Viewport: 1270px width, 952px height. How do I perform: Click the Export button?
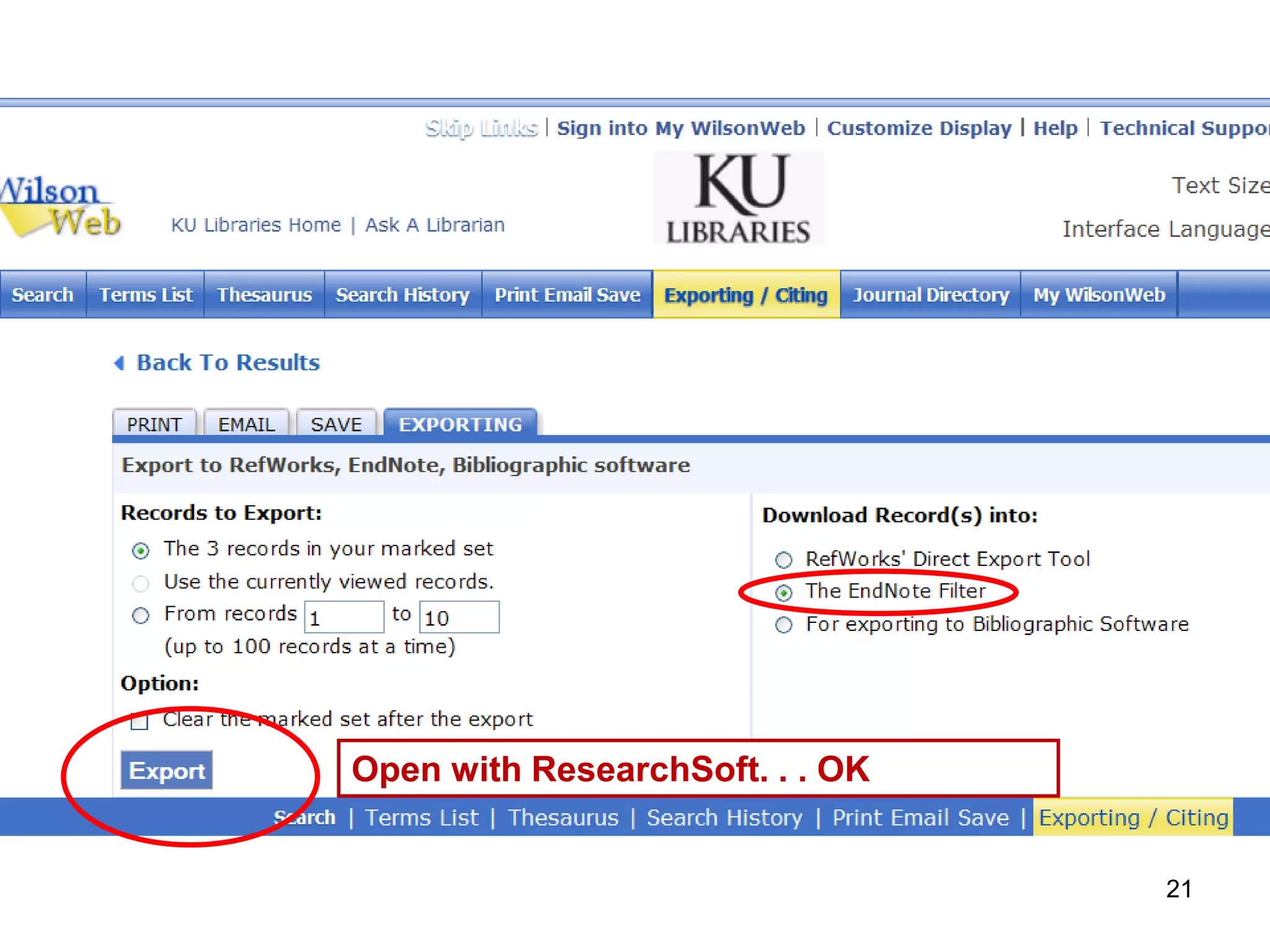coord(167,770)
